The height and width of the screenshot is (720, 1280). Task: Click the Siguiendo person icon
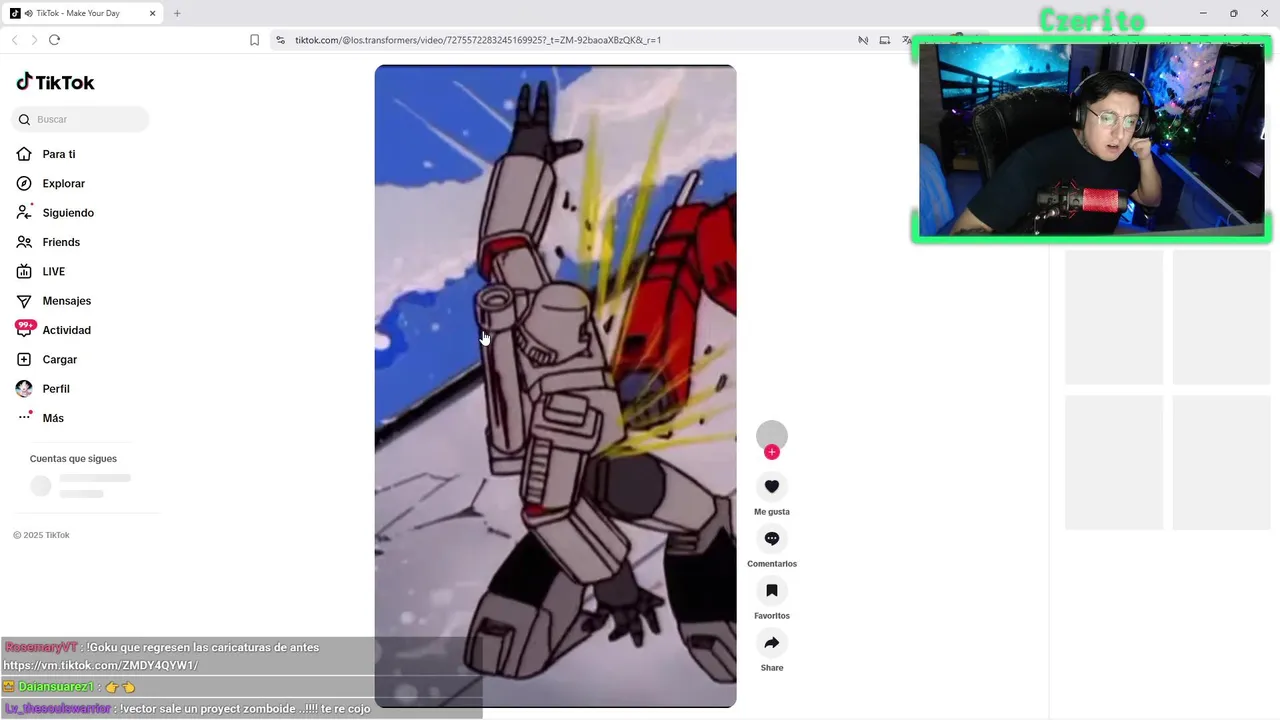tap(24, 213)
